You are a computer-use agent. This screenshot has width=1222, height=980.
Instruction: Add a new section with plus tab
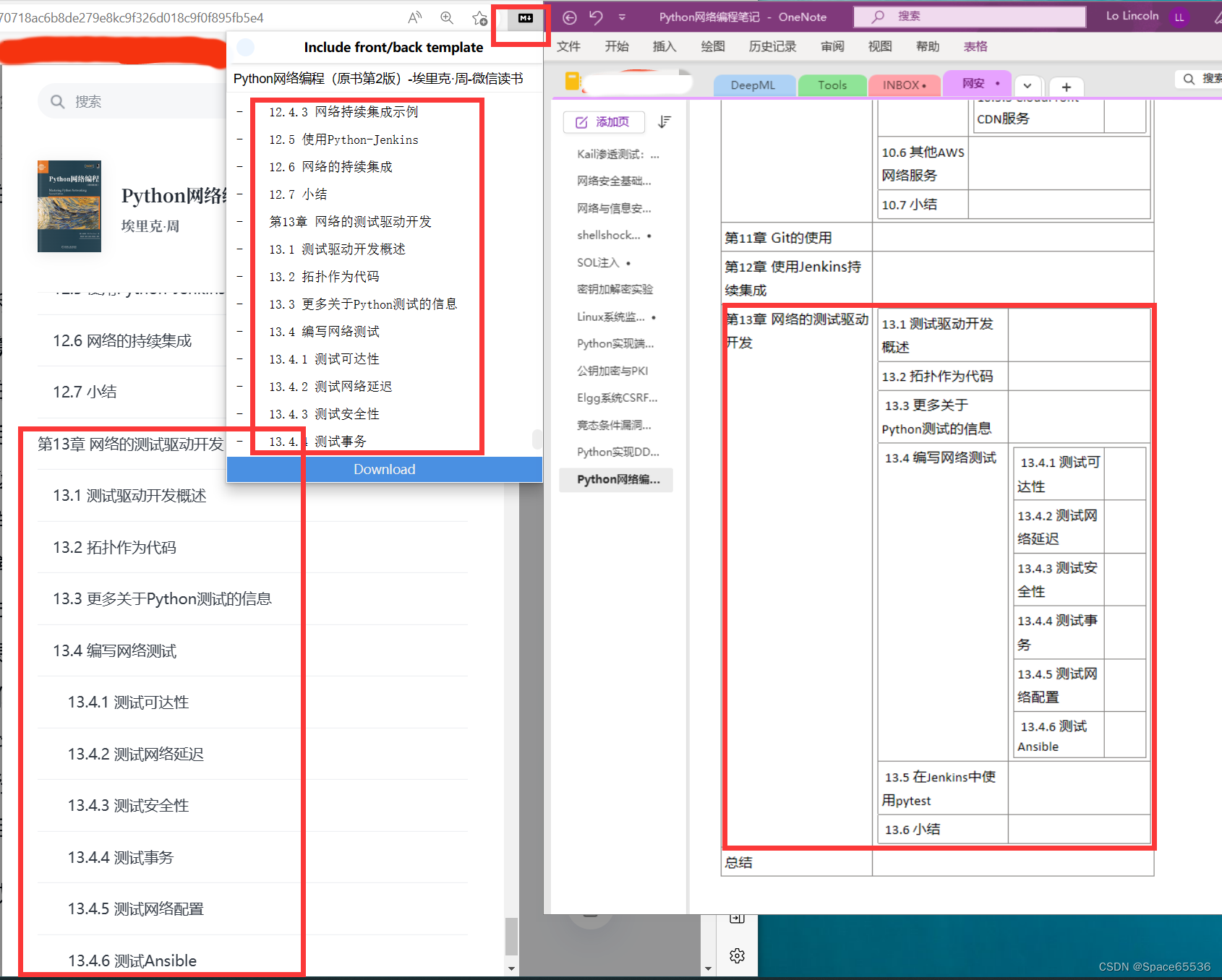(1066, 87)
